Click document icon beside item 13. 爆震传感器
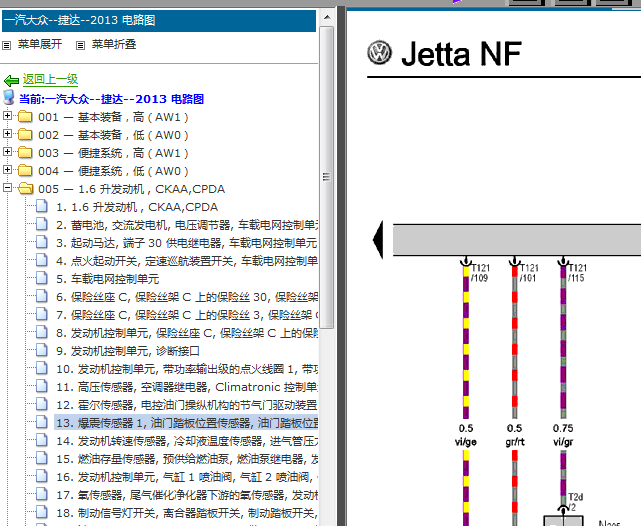Image resolution: width=641 pixels, height=526 pixels. [42, 422]
